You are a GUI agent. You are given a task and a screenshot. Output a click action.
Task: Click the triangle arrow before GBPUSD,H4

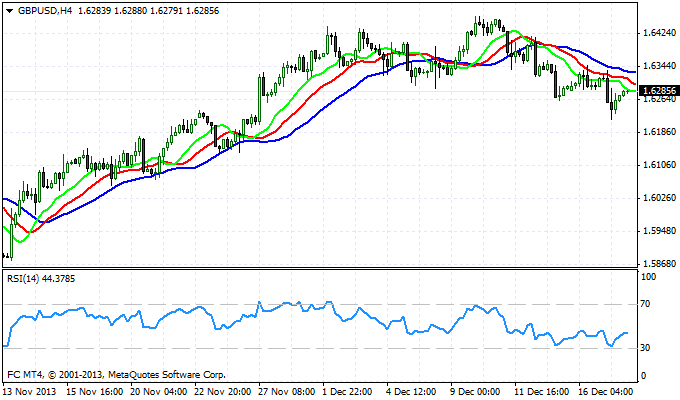point(10,11)
